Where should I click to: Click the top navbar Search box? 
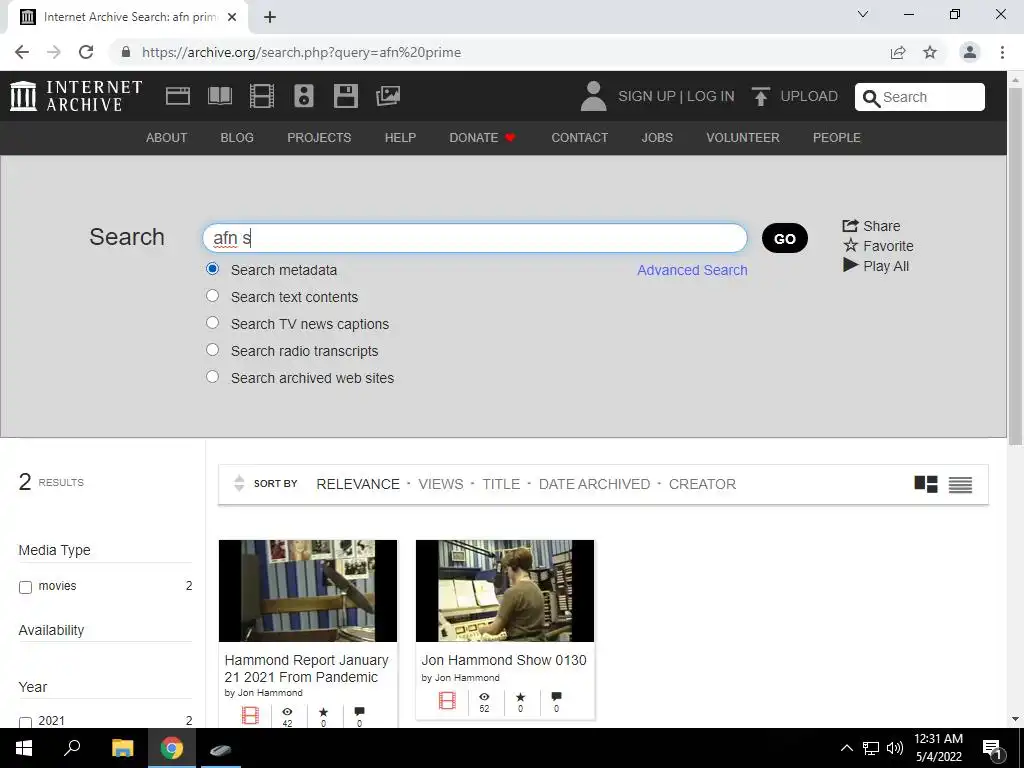coord(920,97)
